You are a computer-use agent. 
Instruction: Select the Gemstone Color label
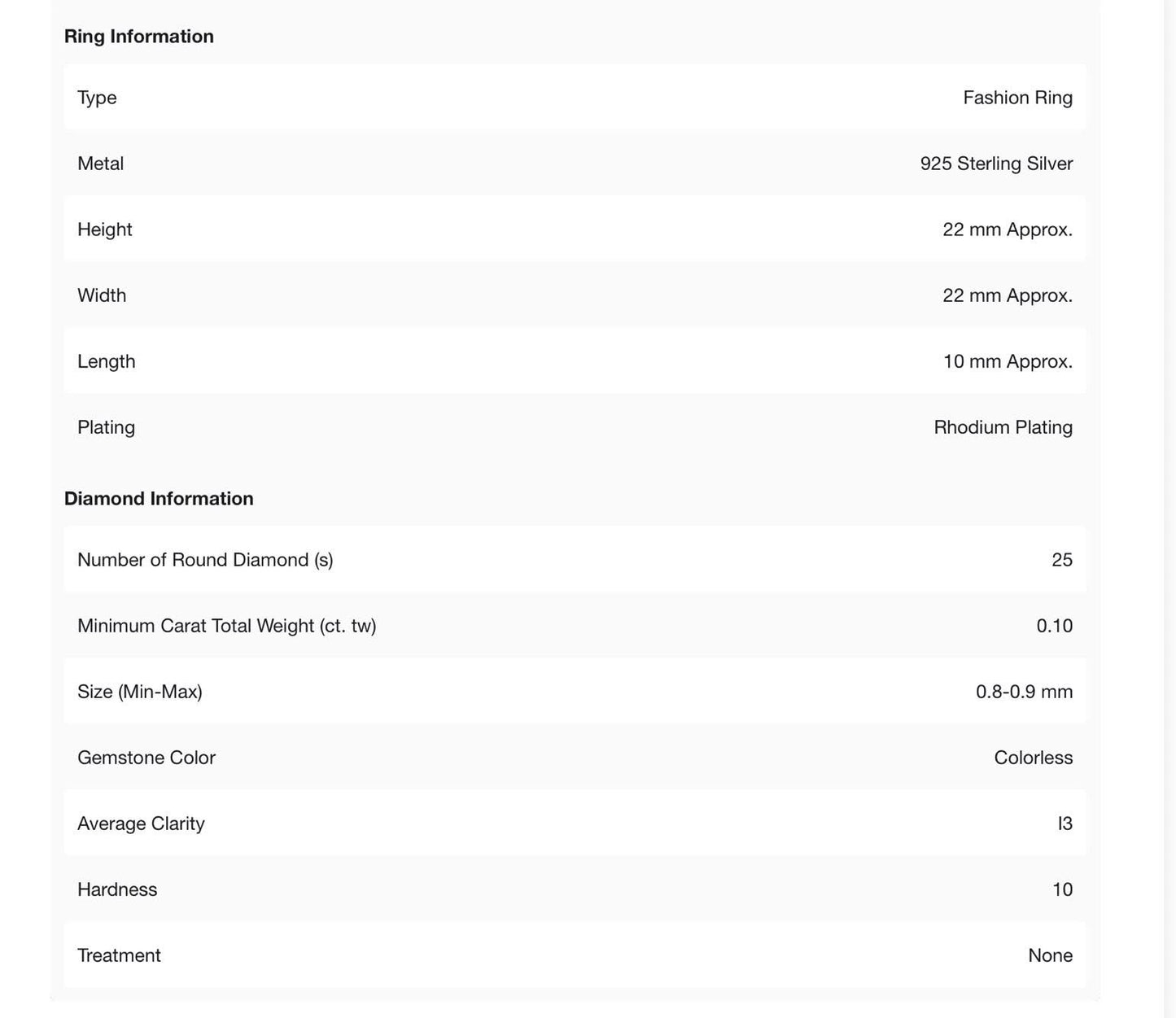(146, 758)
